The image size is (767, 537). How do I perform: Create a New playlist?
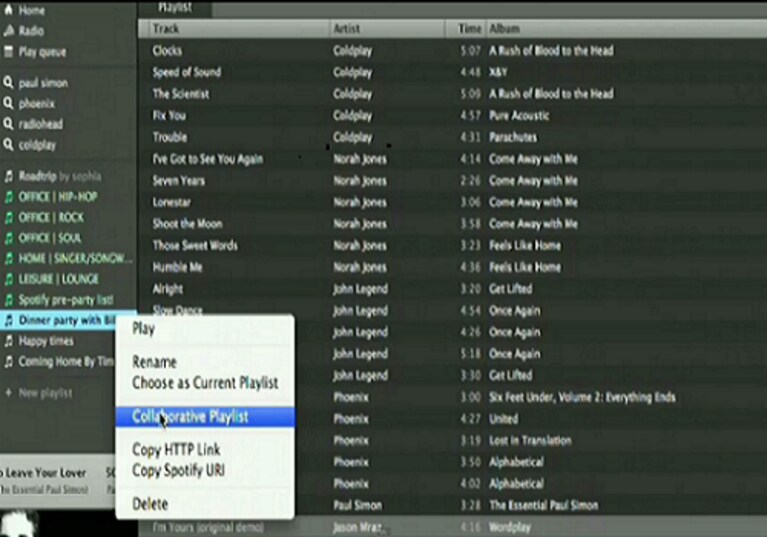point(45,393)
